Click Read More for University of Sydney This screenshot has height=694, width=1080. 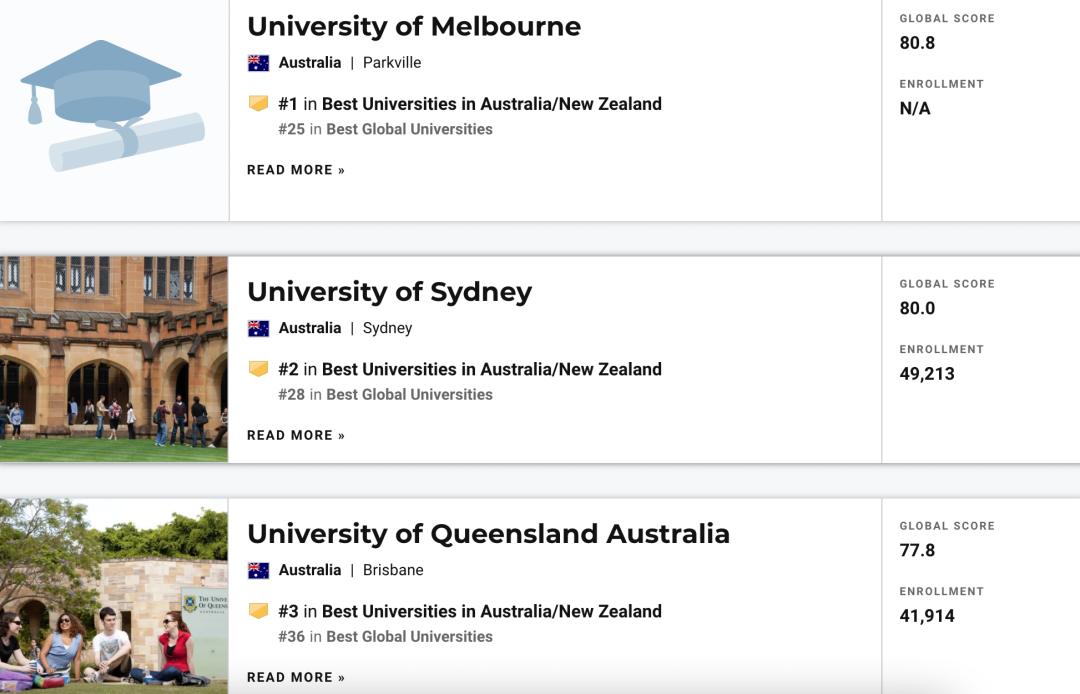tap(296, 435)
